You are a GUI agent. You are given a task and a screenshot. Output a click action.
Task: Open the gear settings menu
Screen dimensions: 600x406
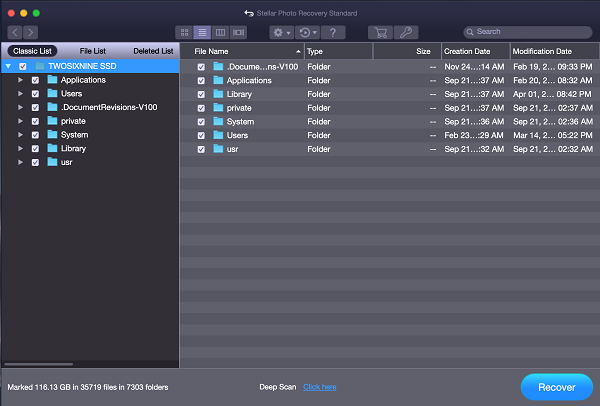[x=281, y=33]
